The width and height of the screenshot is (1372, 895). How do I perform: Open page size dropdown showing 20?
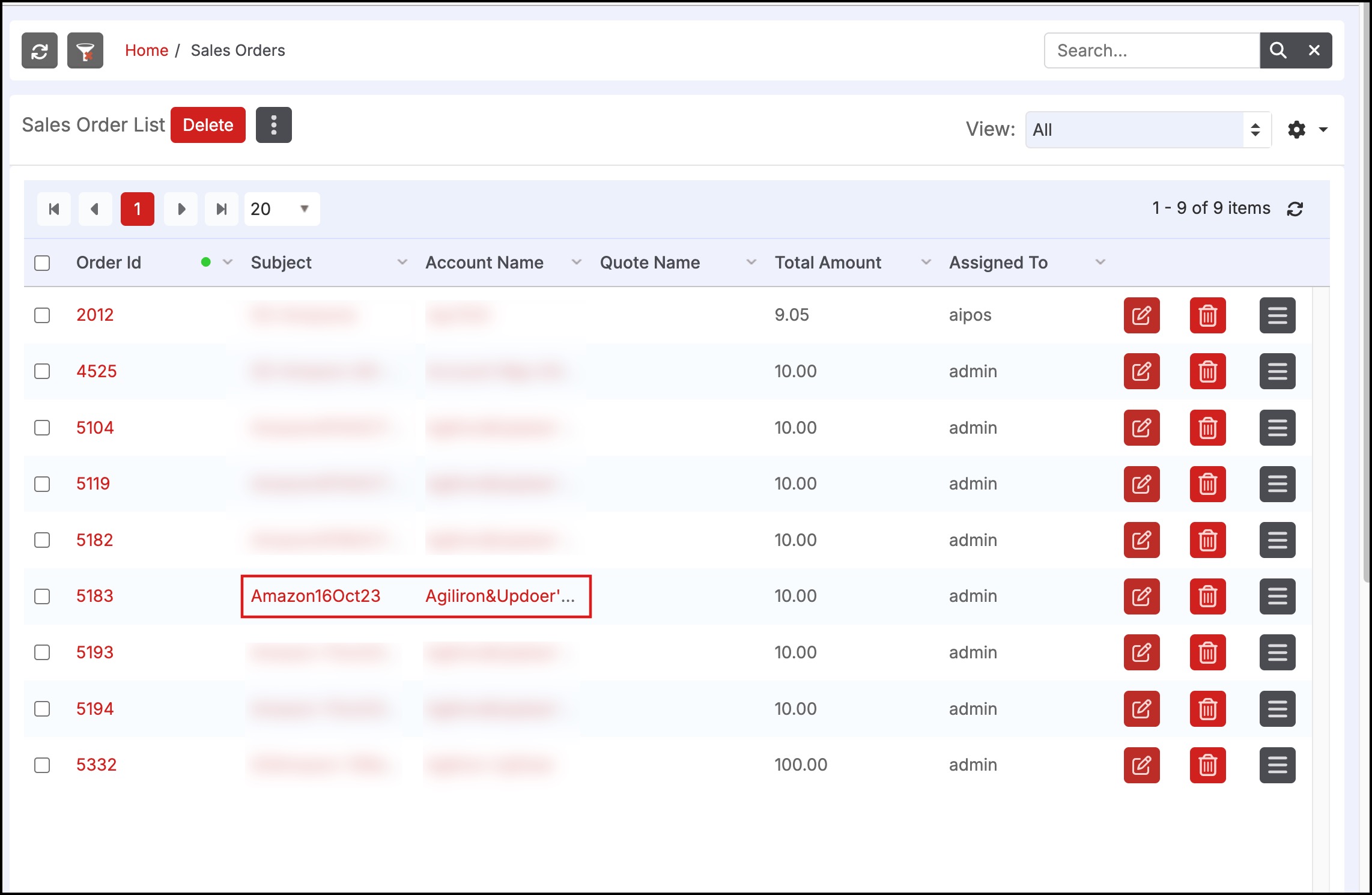click(281, 209)
